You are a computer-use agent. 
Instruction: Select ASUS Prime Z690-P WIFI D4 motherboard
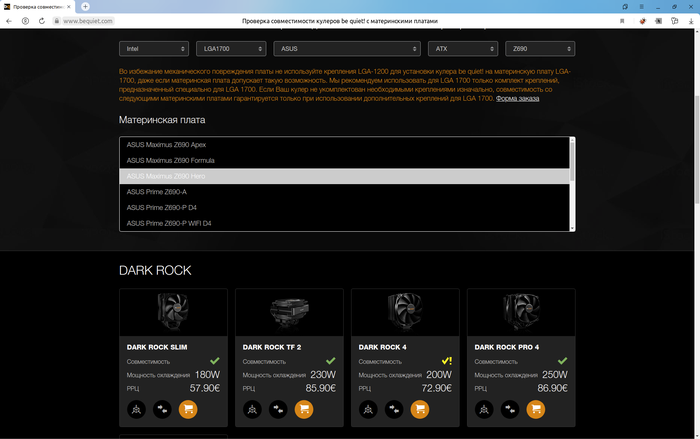[344, 223]
